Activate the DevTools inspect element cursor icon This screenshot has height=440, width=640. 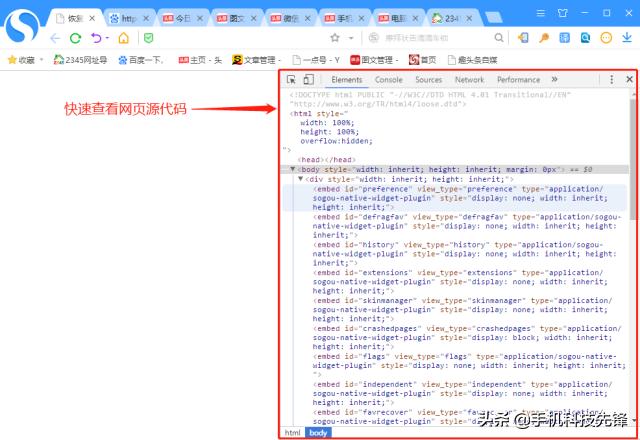[x=291, y=80]
